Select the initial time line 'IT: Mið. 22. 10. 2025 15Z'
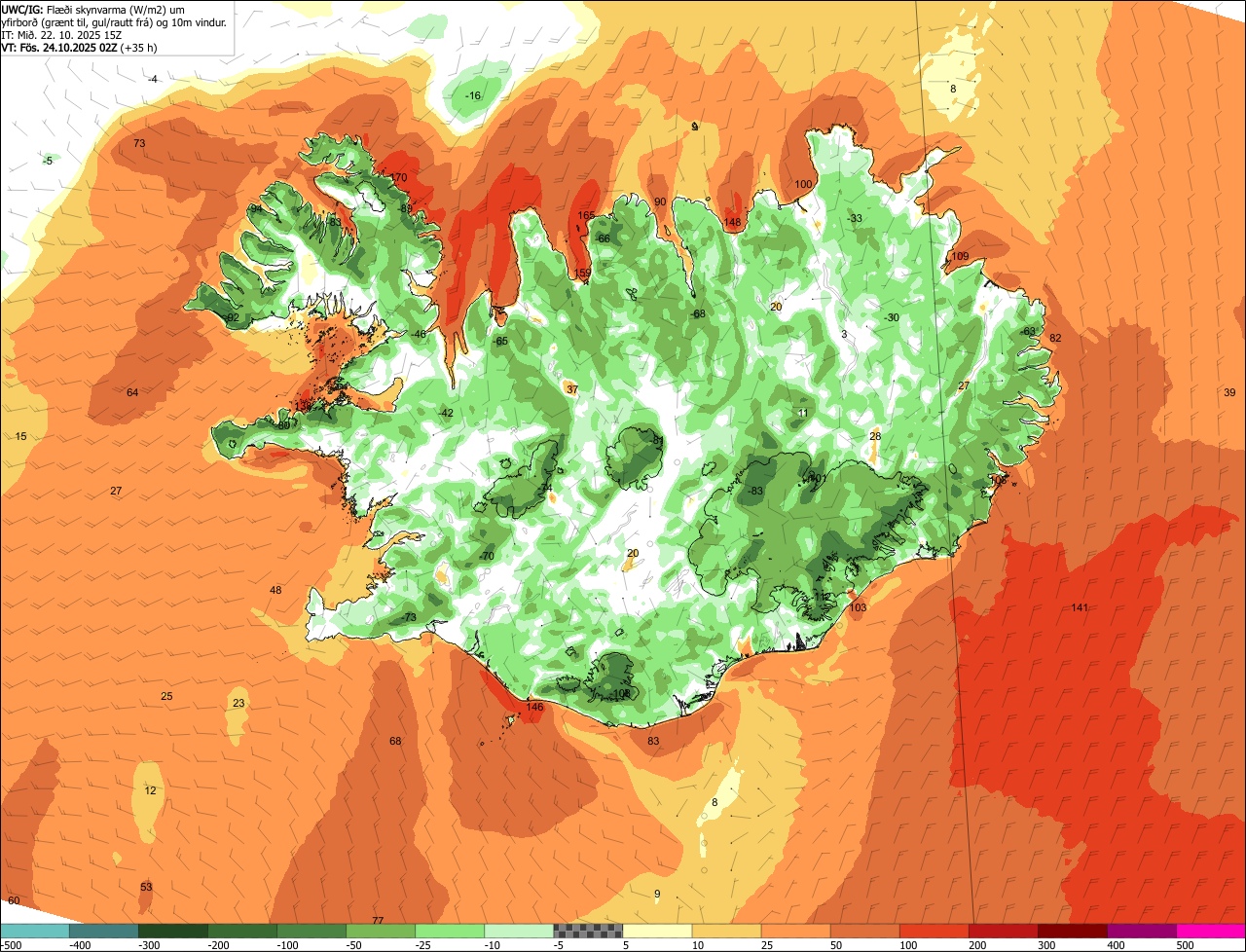The width and height of the screenshot is (1246, 952). coord(62,35)
